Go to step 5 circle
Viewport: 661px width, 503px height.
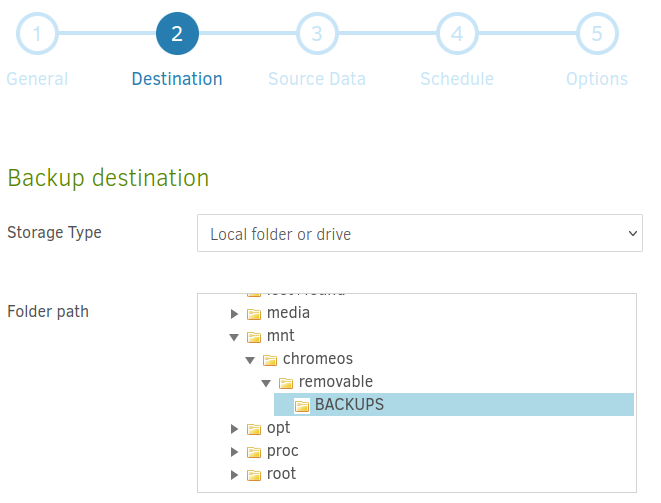pos(597,33)
